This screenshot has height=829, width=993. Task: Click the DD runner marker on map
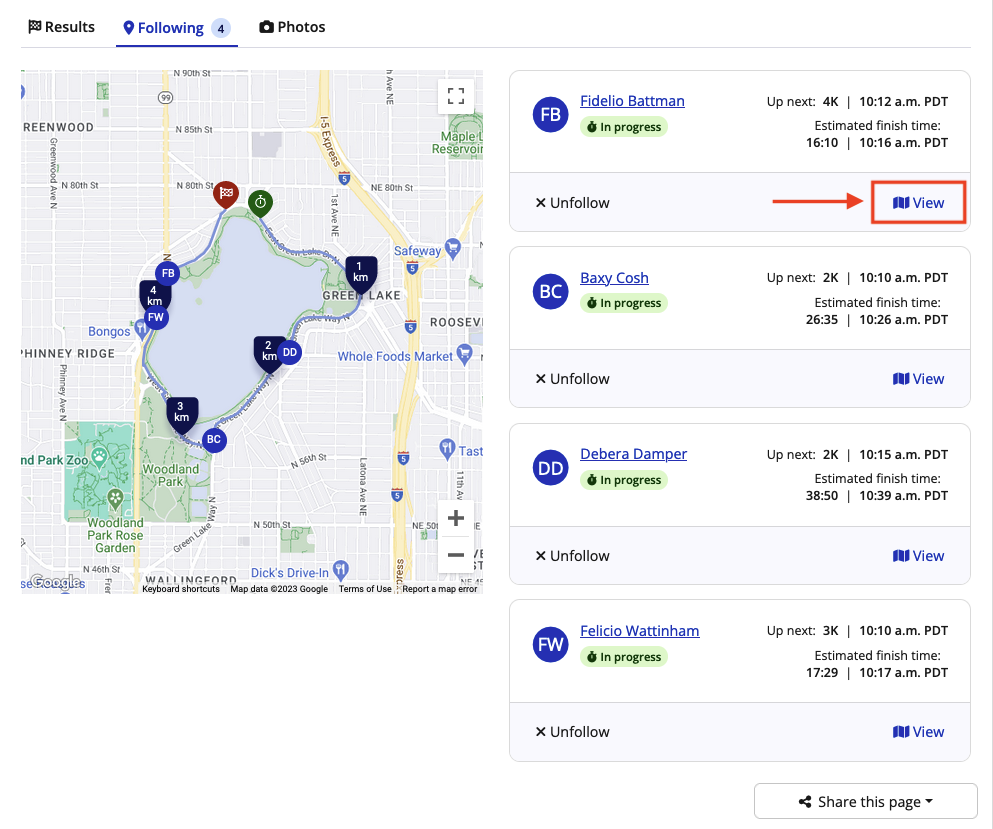[290, 352]
